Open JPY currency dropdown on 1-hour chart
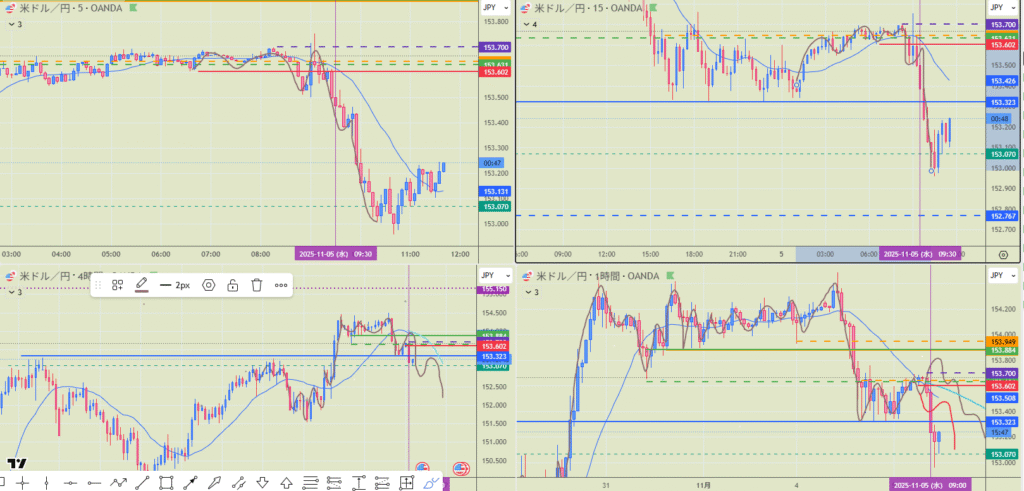 click(x=997, y=275)
